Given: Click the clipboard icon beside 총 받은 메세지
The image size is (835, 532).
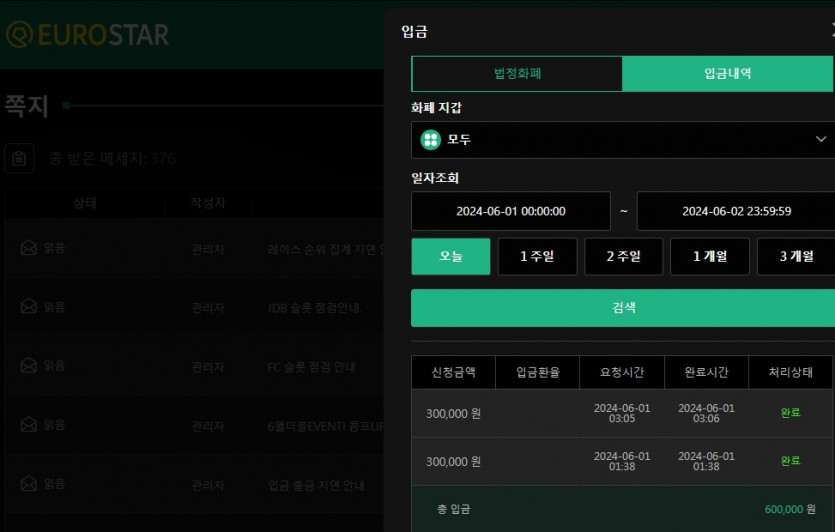Looking at the screenshot, I should (x=19, y=158).
